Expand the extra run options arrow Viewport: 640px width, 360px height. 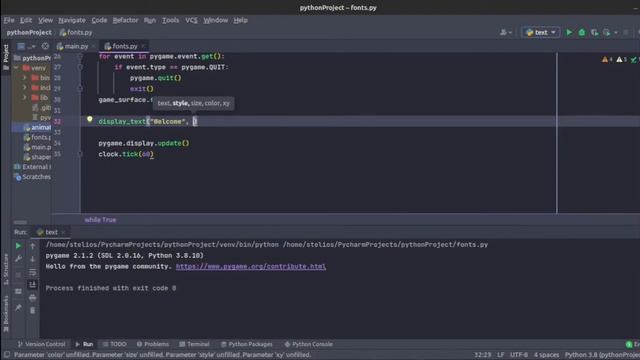[616, 32]
